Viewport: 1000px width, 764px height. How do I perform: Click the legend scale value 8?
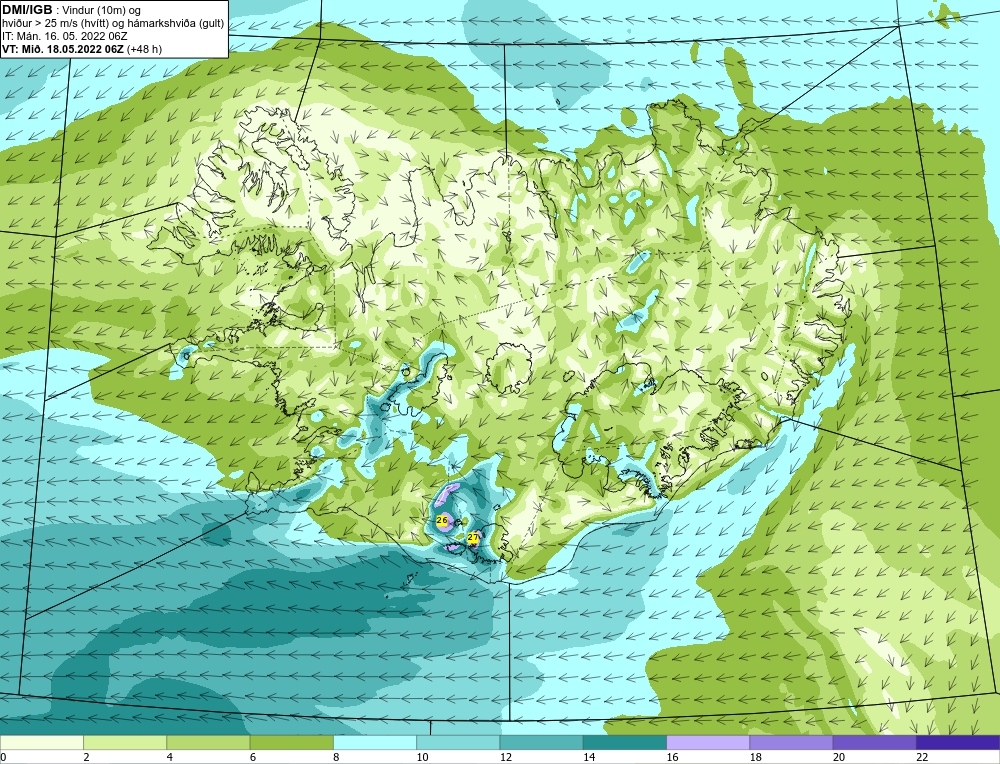coord(336,757)
